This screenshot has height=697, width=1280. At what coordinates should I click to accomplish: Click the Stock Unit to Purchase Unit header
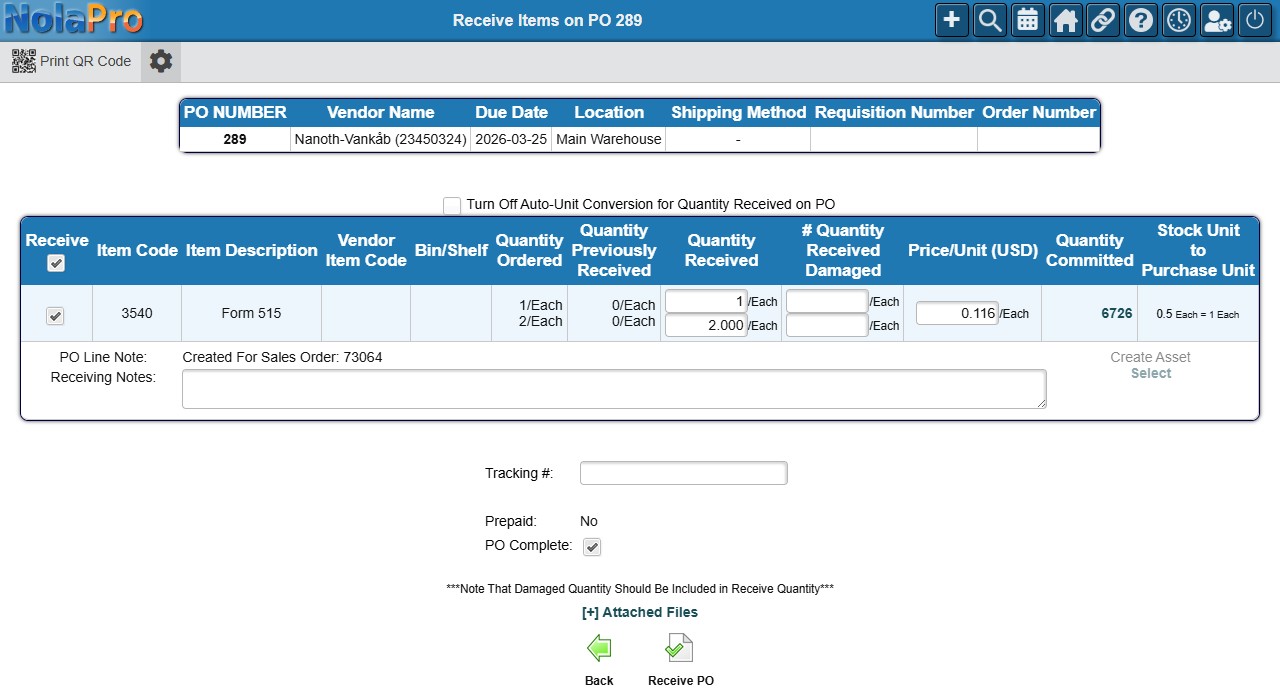(1198, 250)
